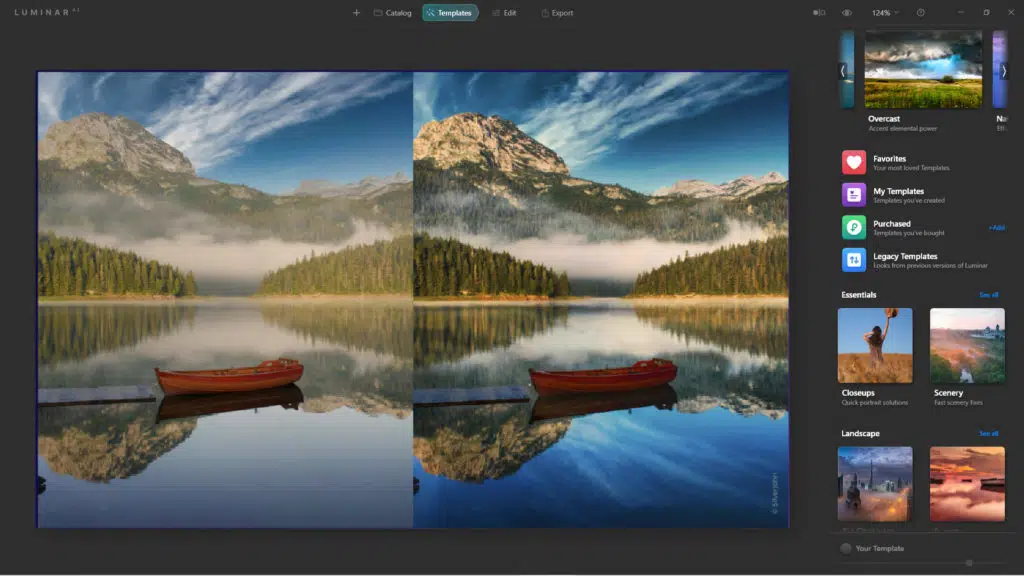
Task: Open the help question mark icon
Action: pyautogui.click(x=921, y=13)
